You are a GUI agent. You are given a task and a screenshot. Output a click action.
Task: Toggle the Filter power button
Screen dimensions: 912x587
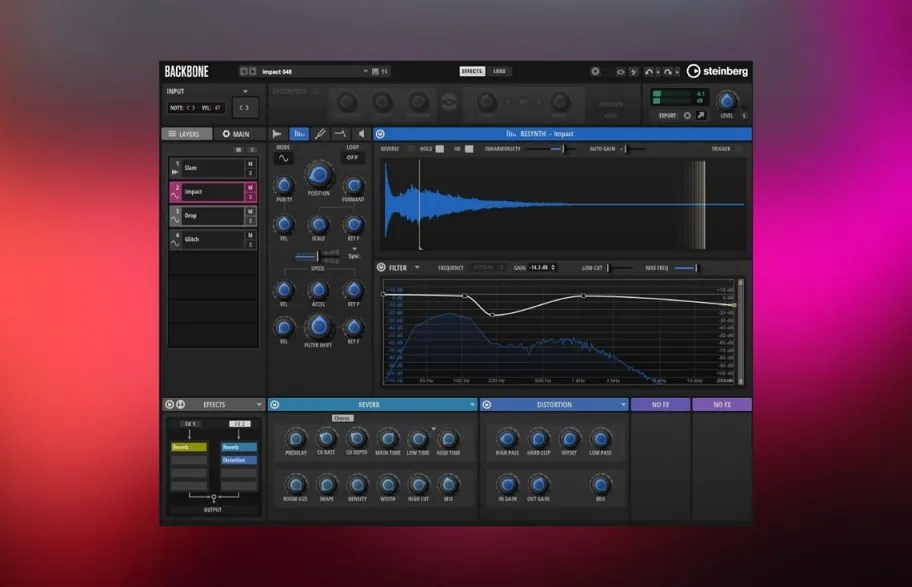(381, 268)
